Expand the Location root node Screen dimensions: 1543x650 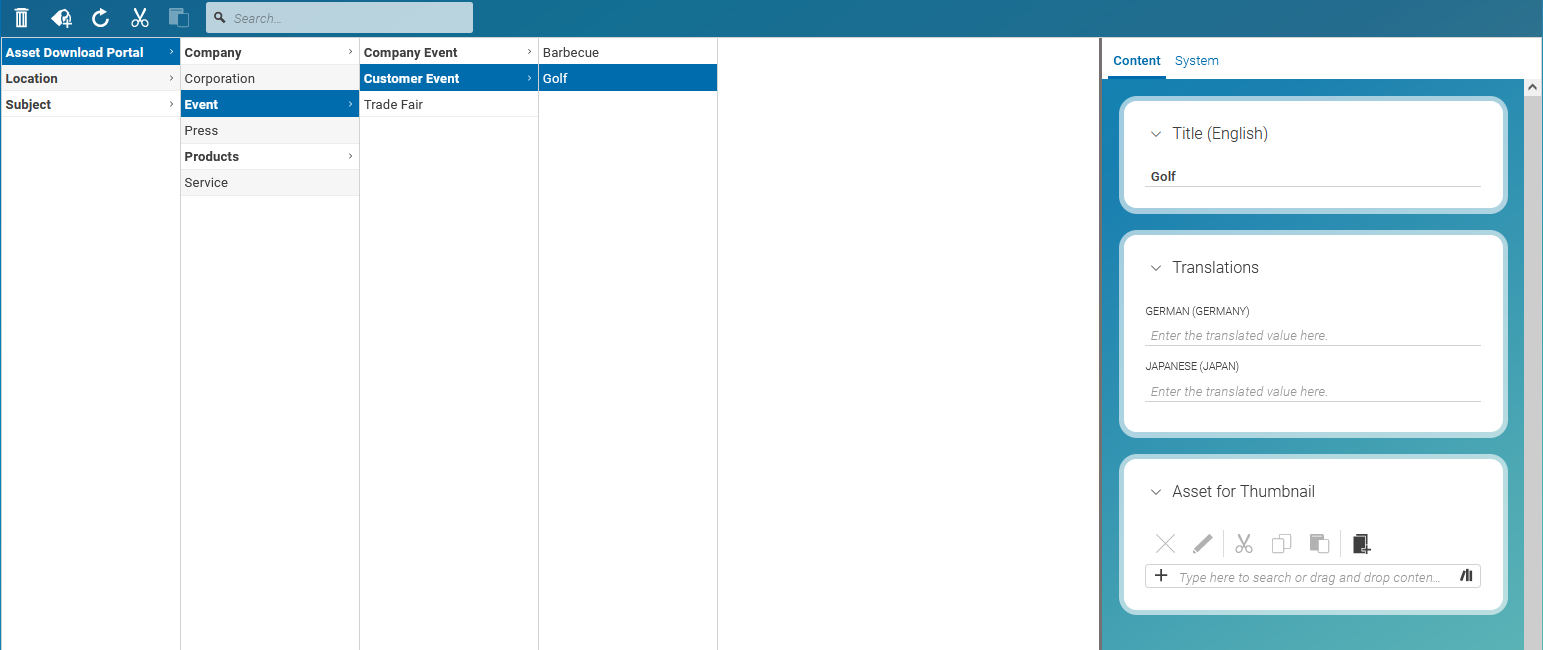coord(32,78)
